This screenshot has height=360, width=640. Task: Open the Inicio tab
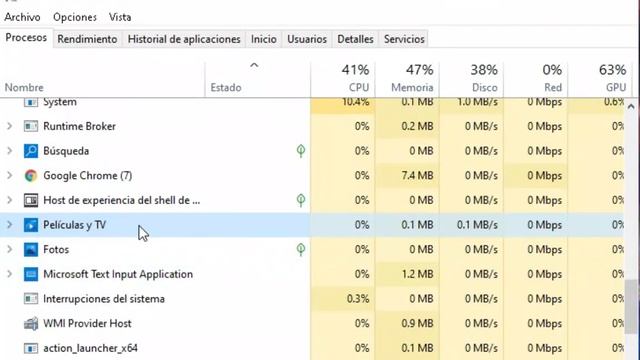point(264,39)
